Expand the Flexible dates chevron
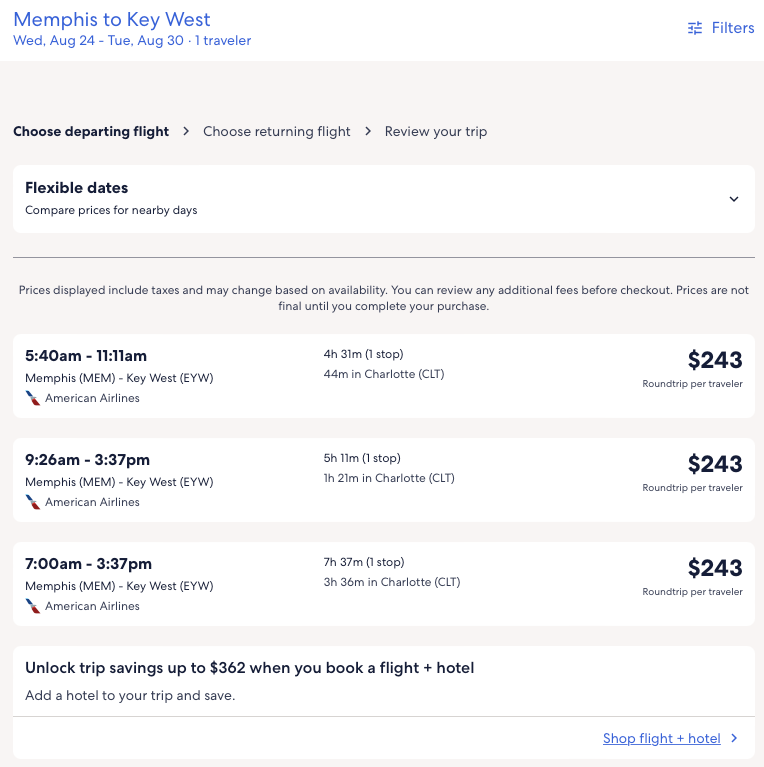The height and width of the screenshot is (767, 764). click(x=734, y=199)
